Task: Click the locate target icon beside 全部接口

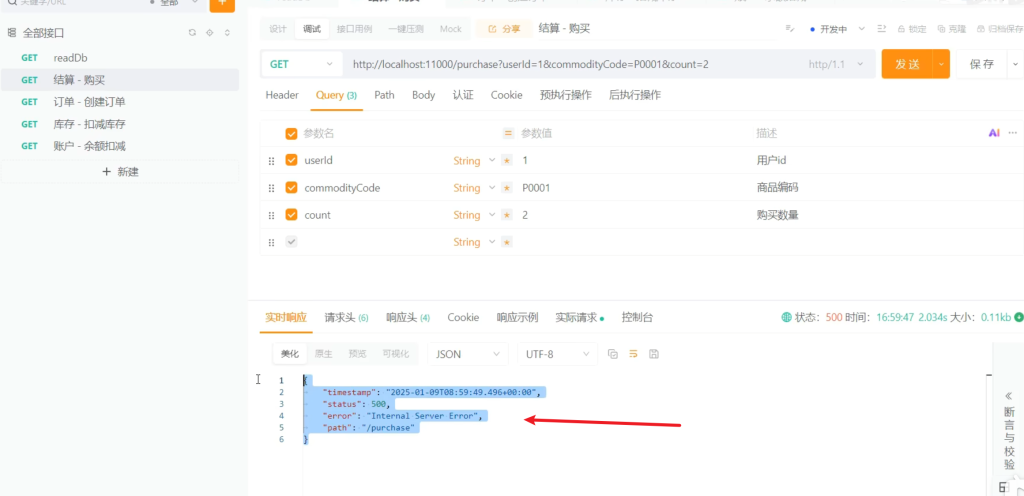Action: pos(209,33)
